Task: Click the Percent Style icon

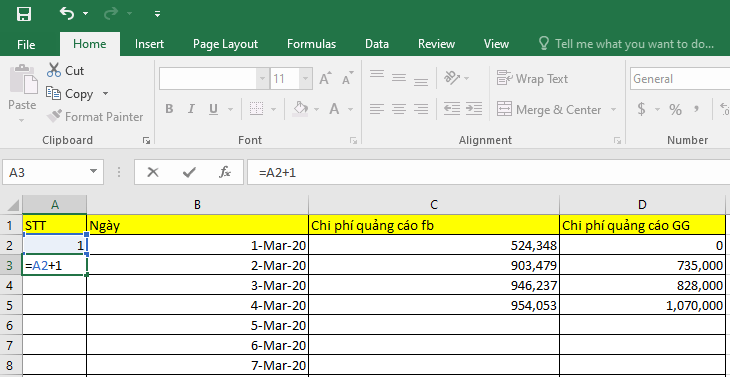Action: [675, 109]
